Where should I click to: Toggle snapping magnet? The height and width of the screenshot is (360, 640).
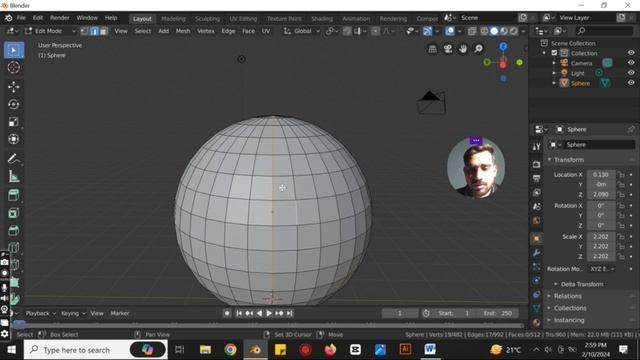pyautogui.click(x=347, y=31)
